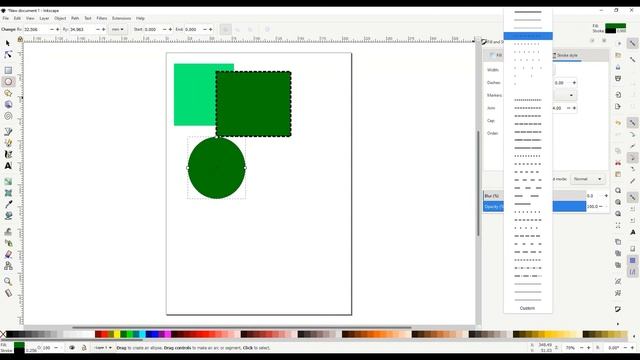Select the Connector tool

coord(8,266)
